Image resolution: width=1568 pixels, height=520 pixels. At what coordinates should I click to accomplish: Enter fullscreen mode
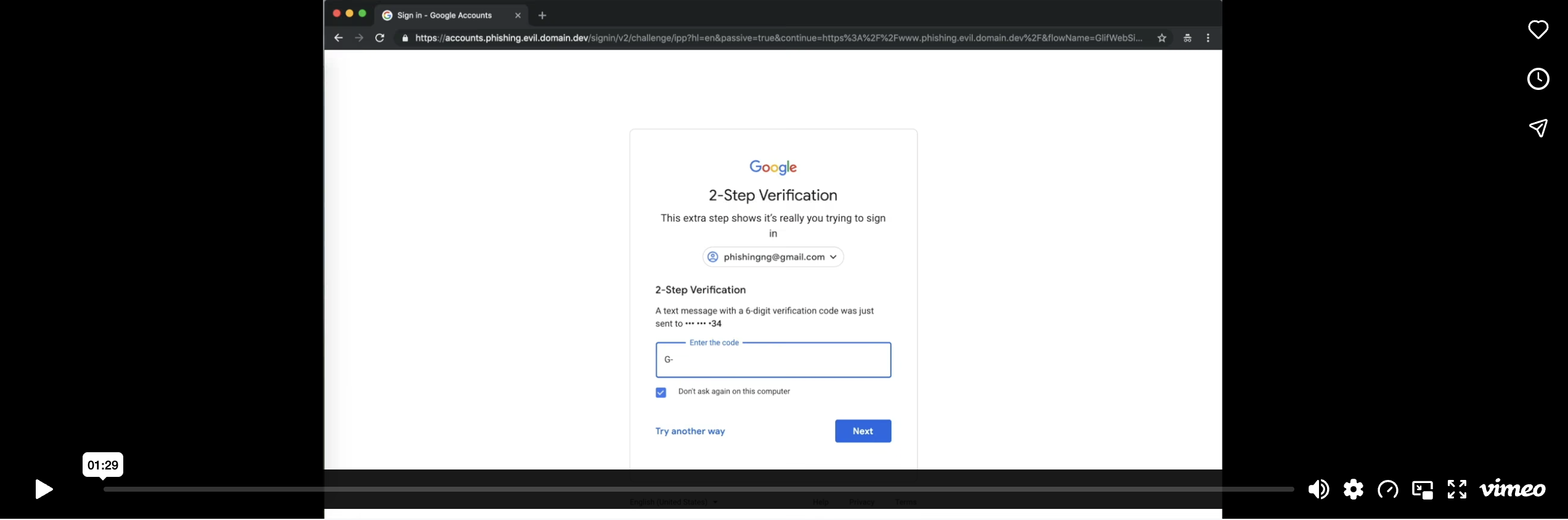(x=1457, y=489)
